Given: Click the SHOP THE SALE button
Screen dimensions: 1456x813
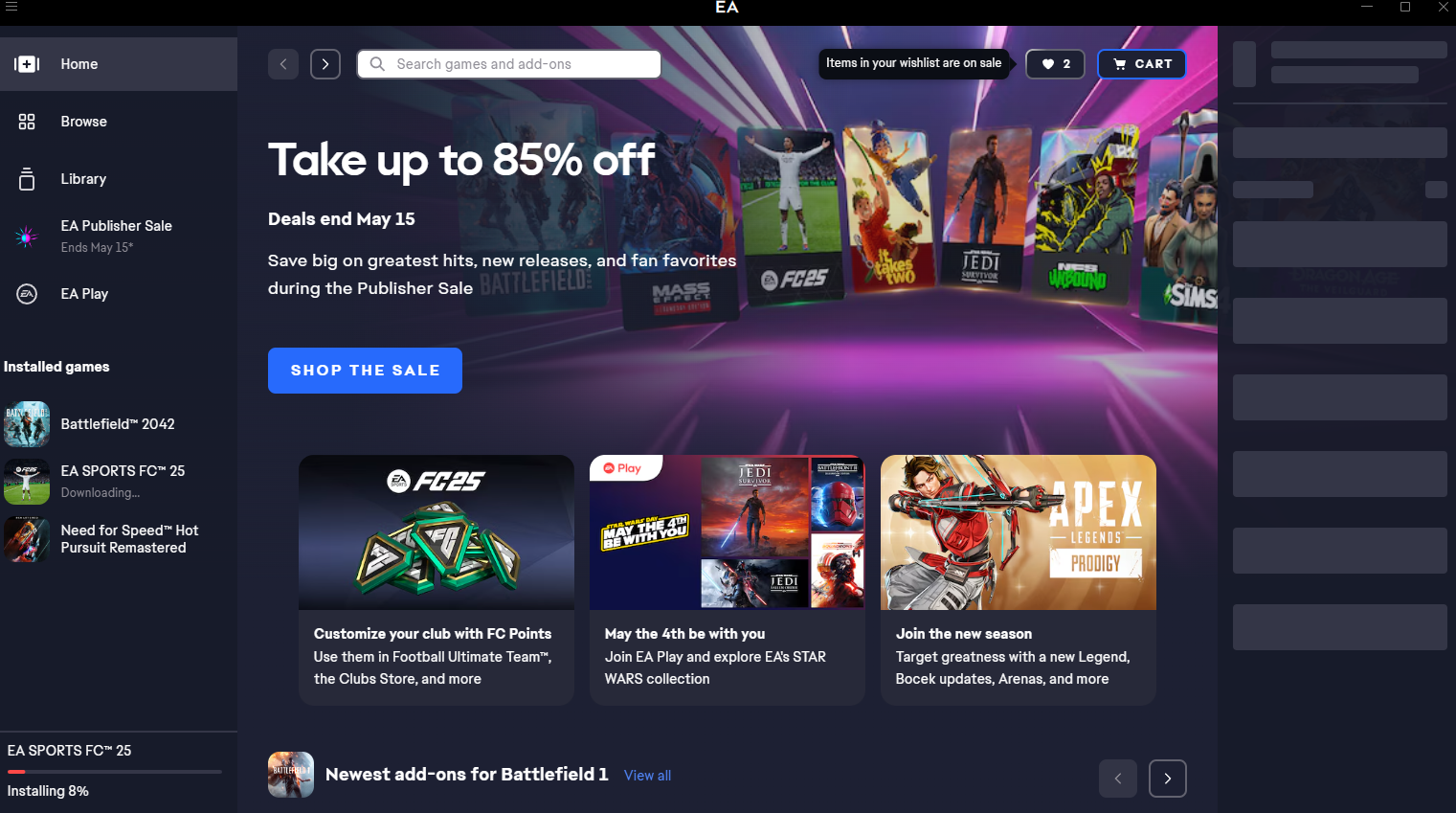Looking at the screenshot, I should 365,371.
